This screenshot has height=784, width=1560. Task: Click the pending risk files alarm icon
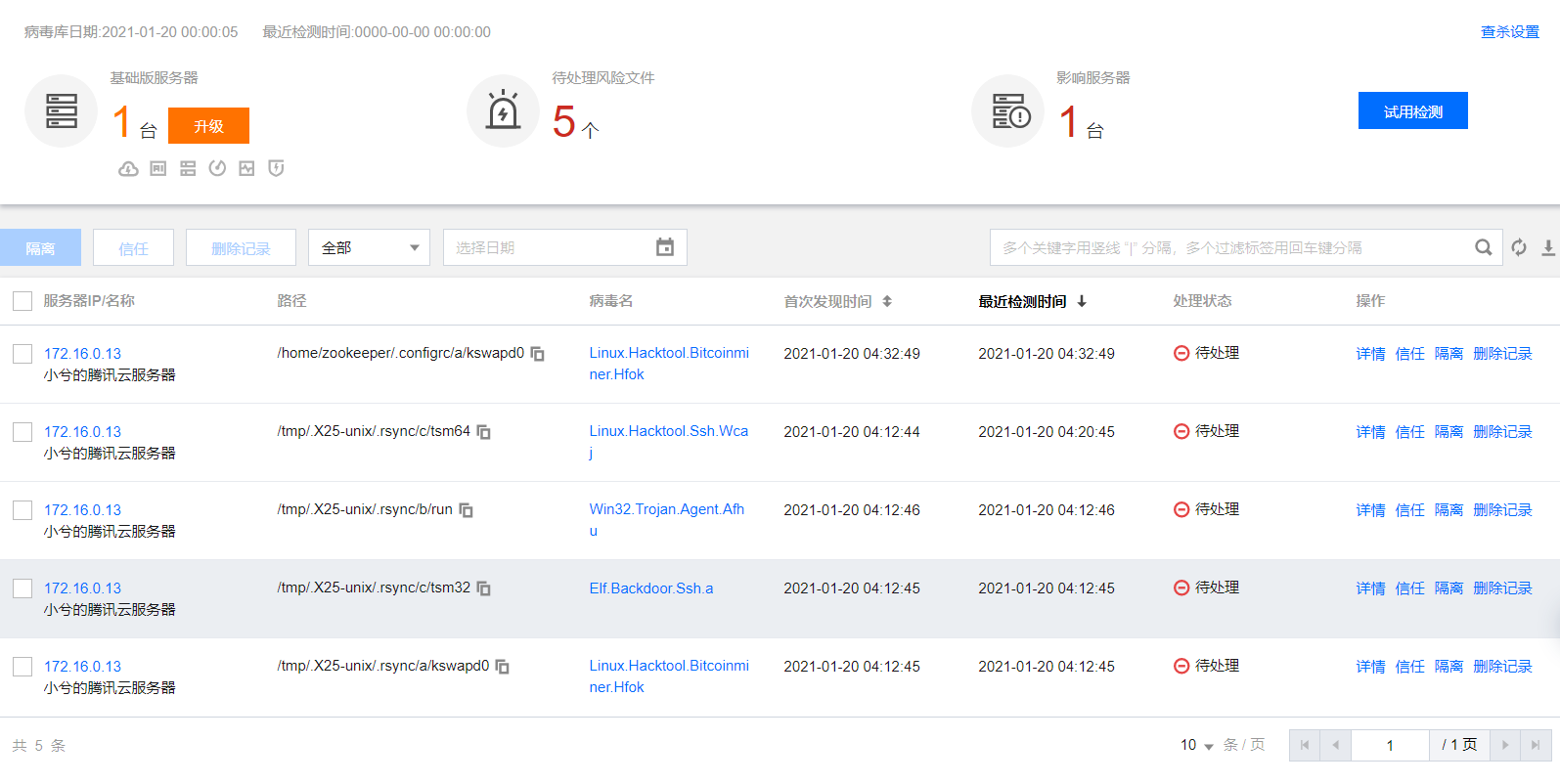[x=504, y=111]
